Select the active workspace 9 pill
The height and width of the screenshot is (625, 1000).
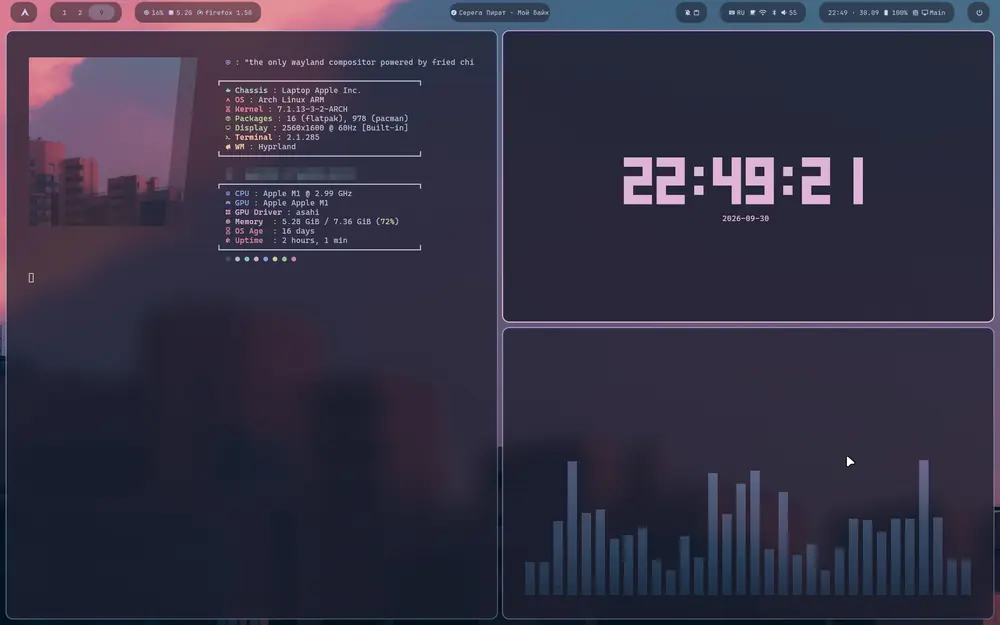coord(101,13)
